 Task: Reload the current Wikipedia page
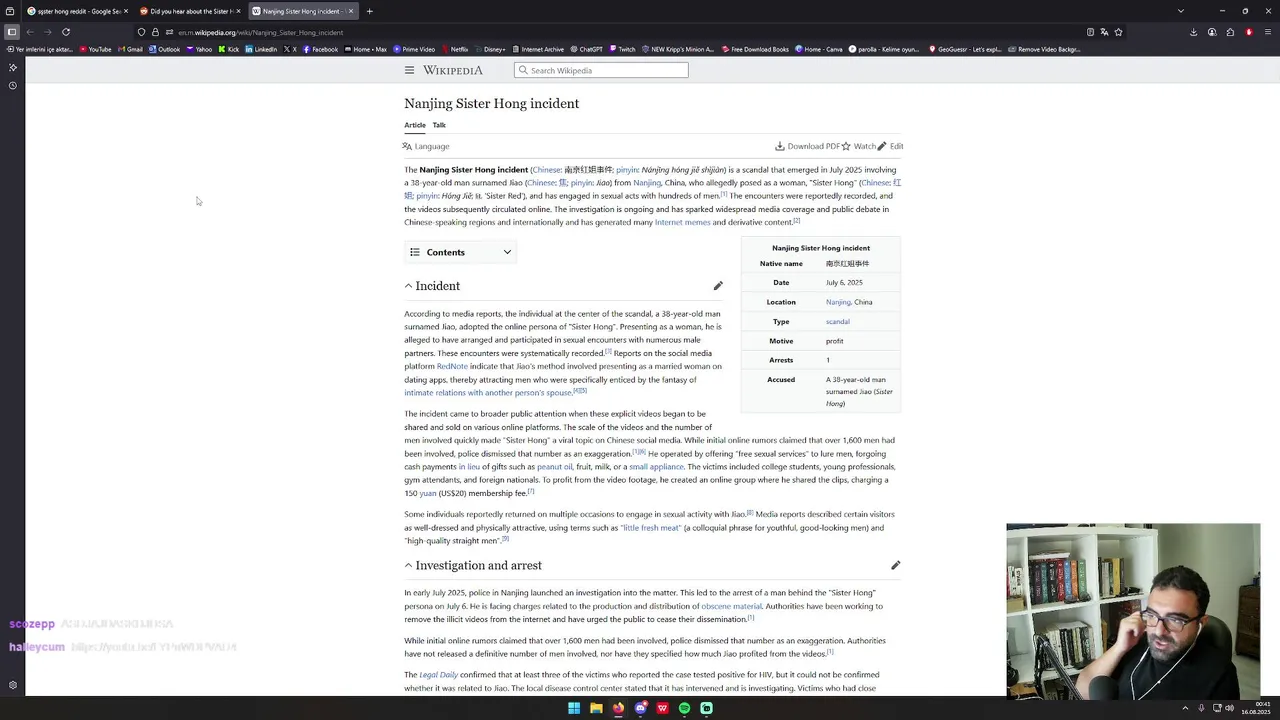[x=66, y=32]
